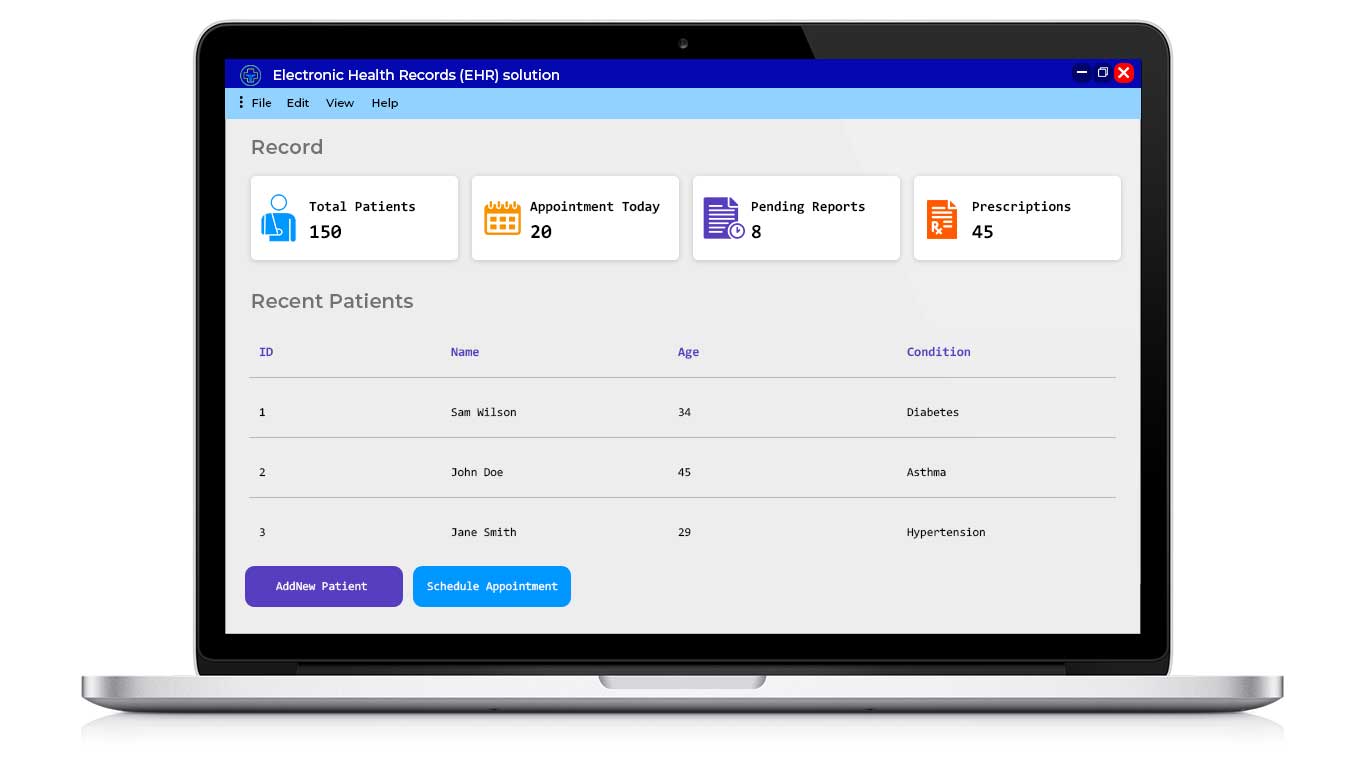
Task: Open the File menu
Action: pos(261,102)
